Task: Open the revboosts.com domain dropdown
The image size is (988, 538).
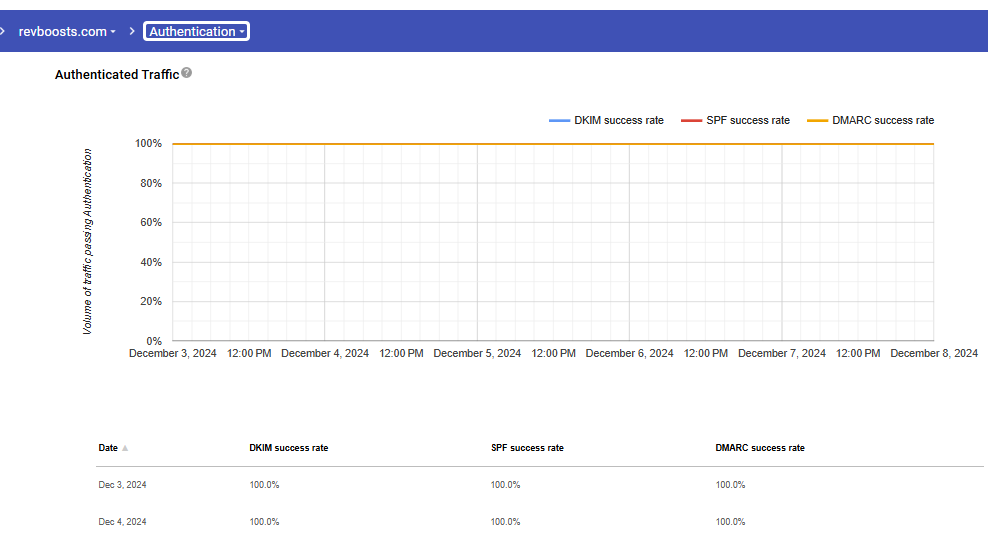Action: 67,31
